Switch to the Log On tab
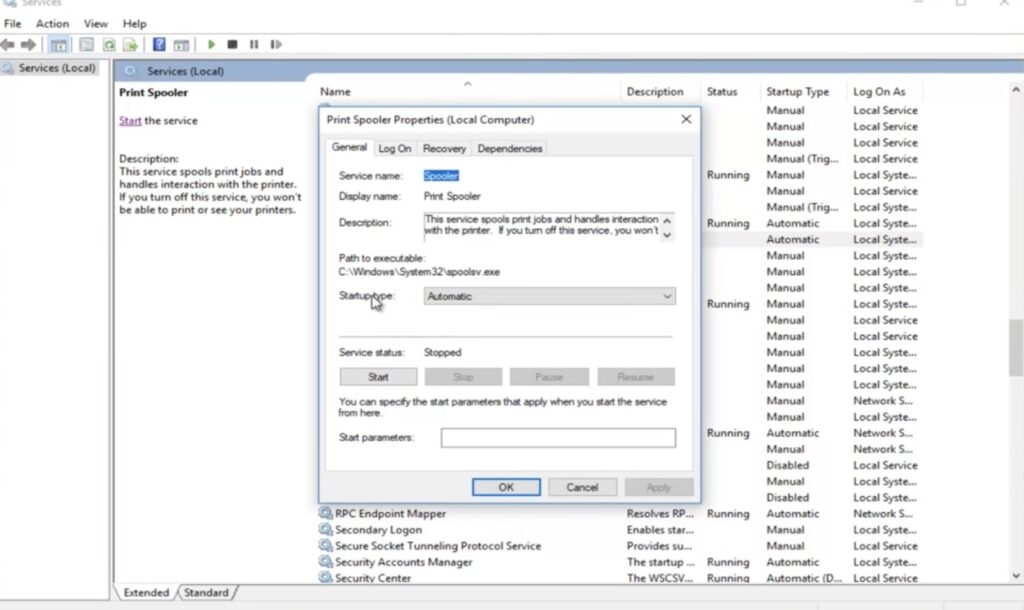The image size is (1024, 610). pyautogui.click(x=394, y=148)
